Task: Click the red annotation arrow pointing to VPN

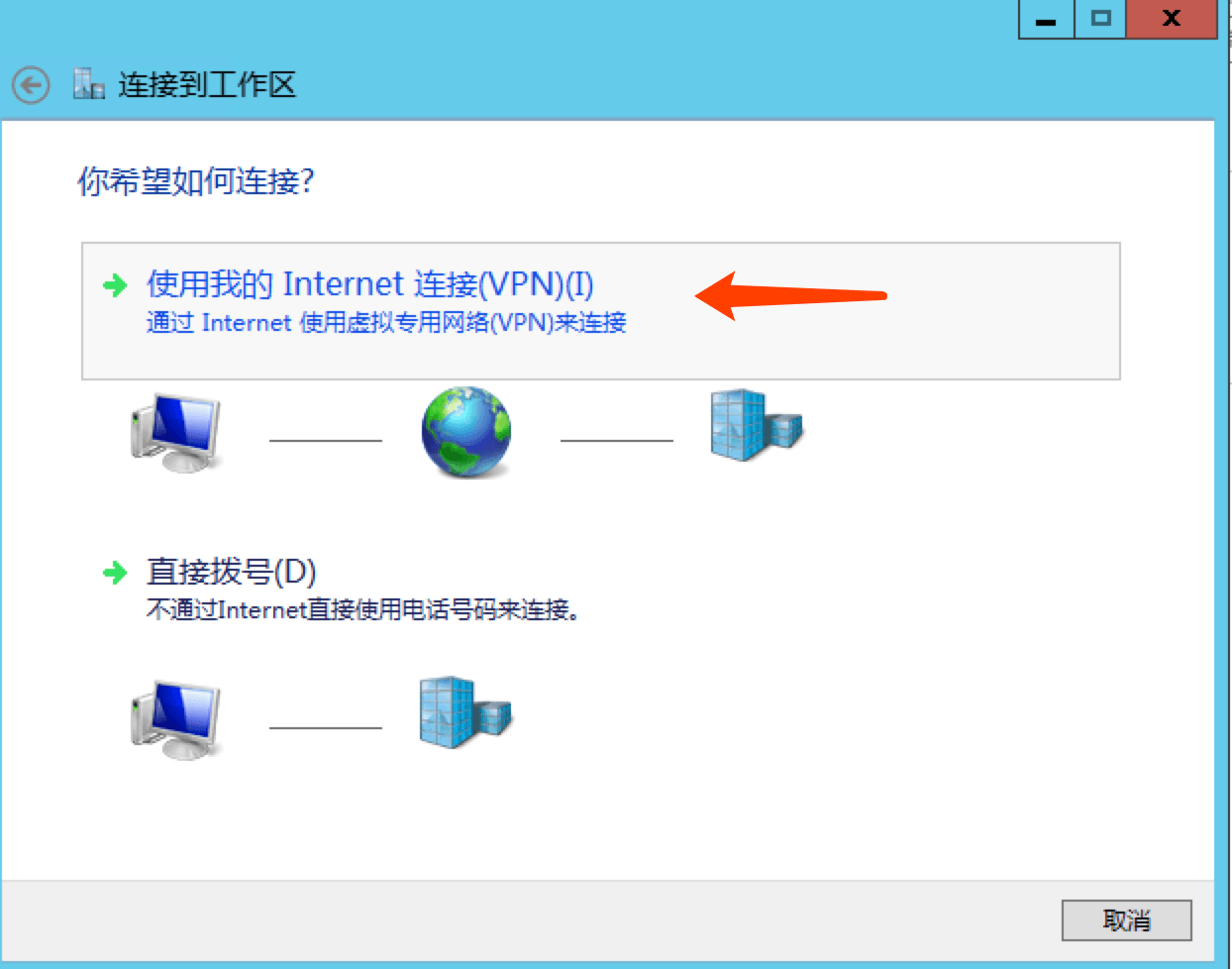Action: pos(790,295)
